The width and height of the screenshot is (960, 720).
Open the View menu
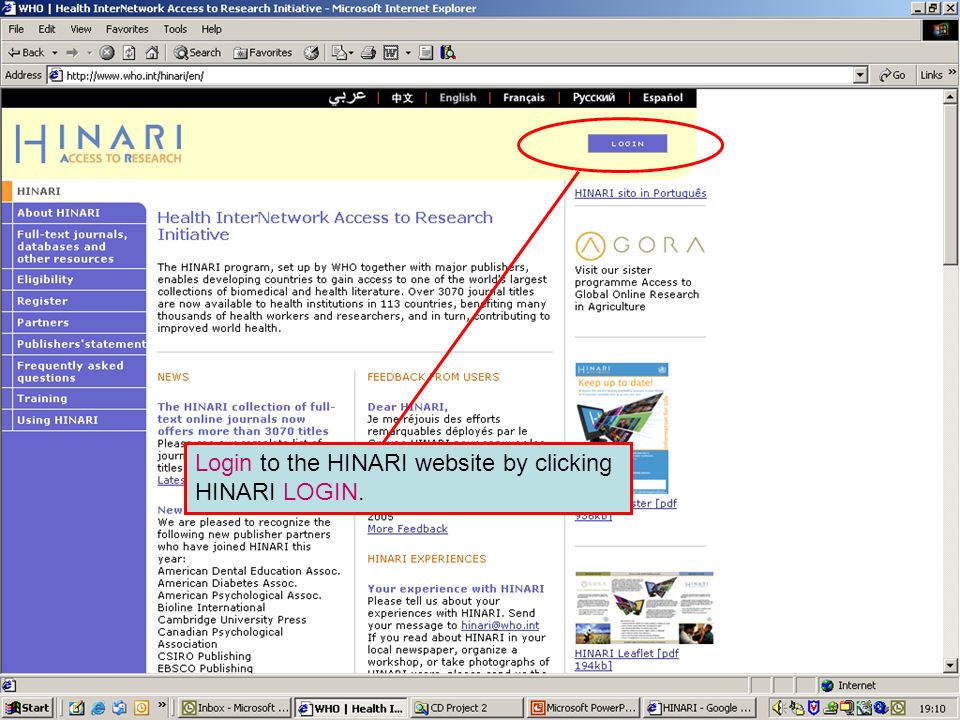coord(80,29)
